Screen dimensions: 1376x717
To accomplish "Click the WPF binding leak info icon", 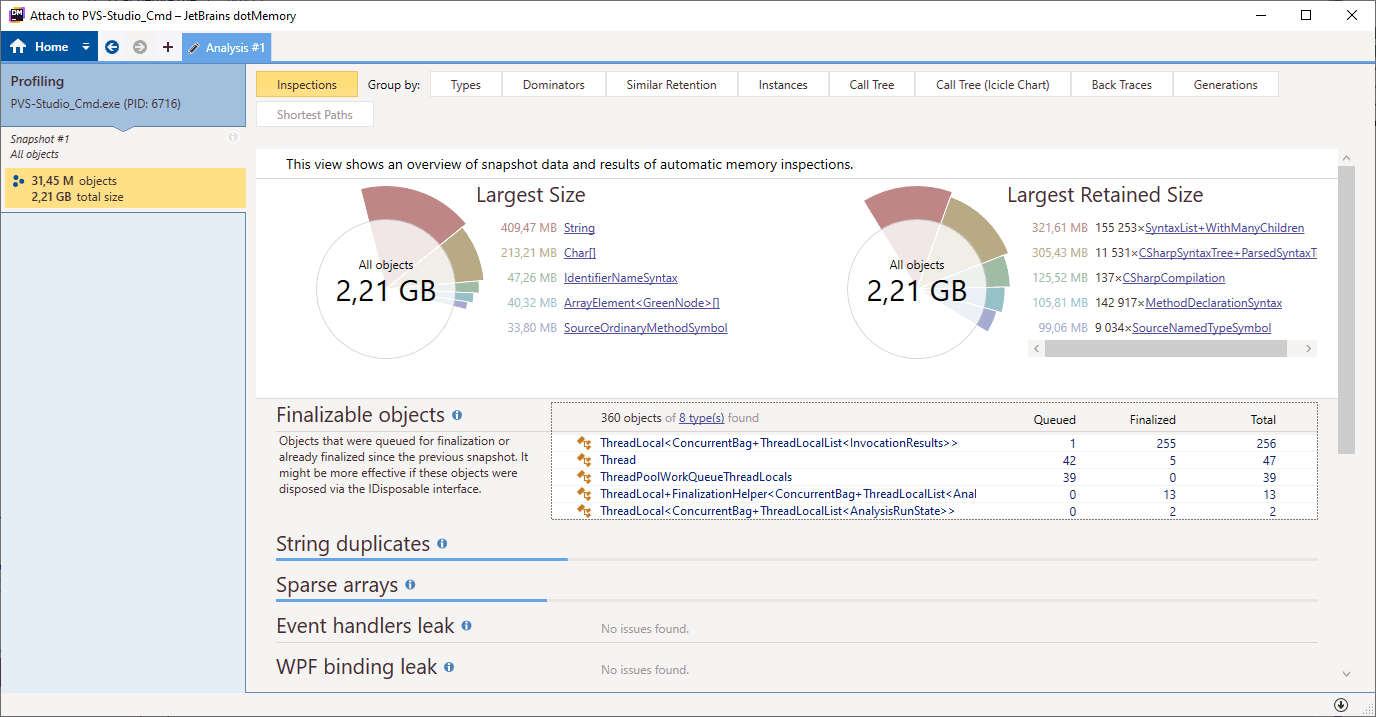I will (448, 667).
